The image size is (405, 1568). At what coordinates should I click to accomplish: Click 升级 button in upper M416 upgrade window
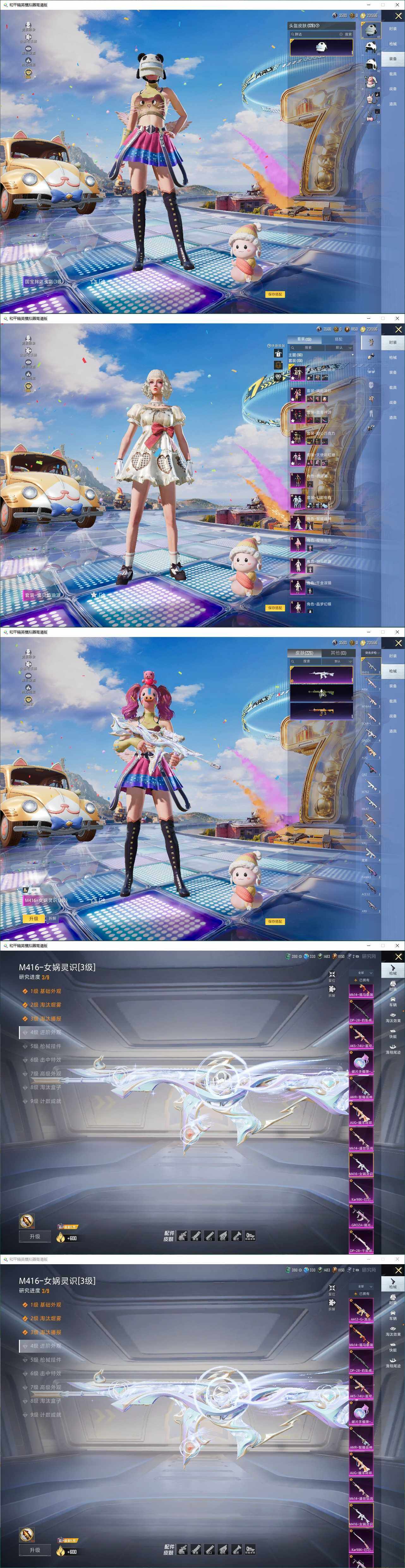(x=35, y=1236)
